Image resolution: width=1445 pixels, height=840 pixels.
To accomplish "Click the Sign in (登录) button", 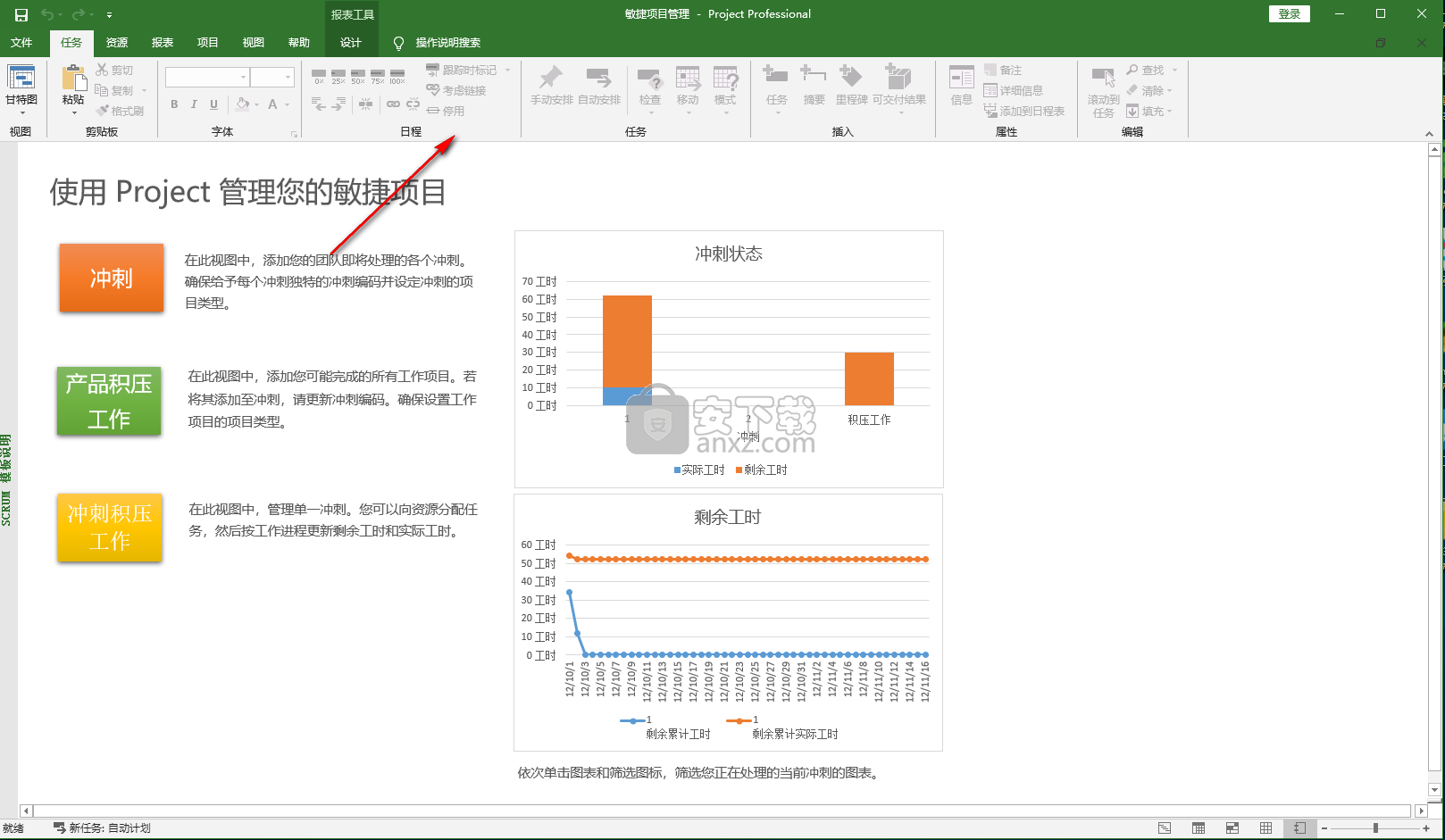I will (x=1290, y=13).
